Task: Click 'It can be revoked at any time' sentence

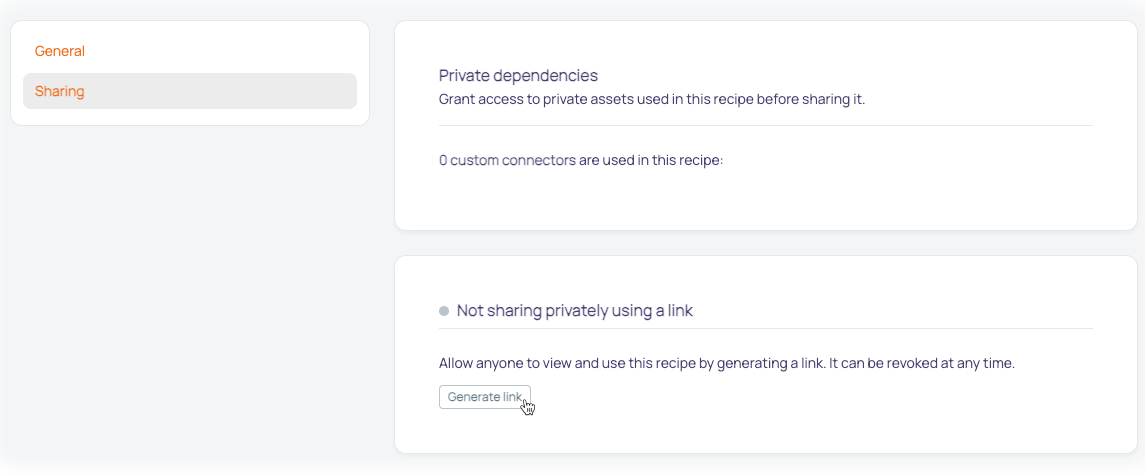Action: pos(922,363)
